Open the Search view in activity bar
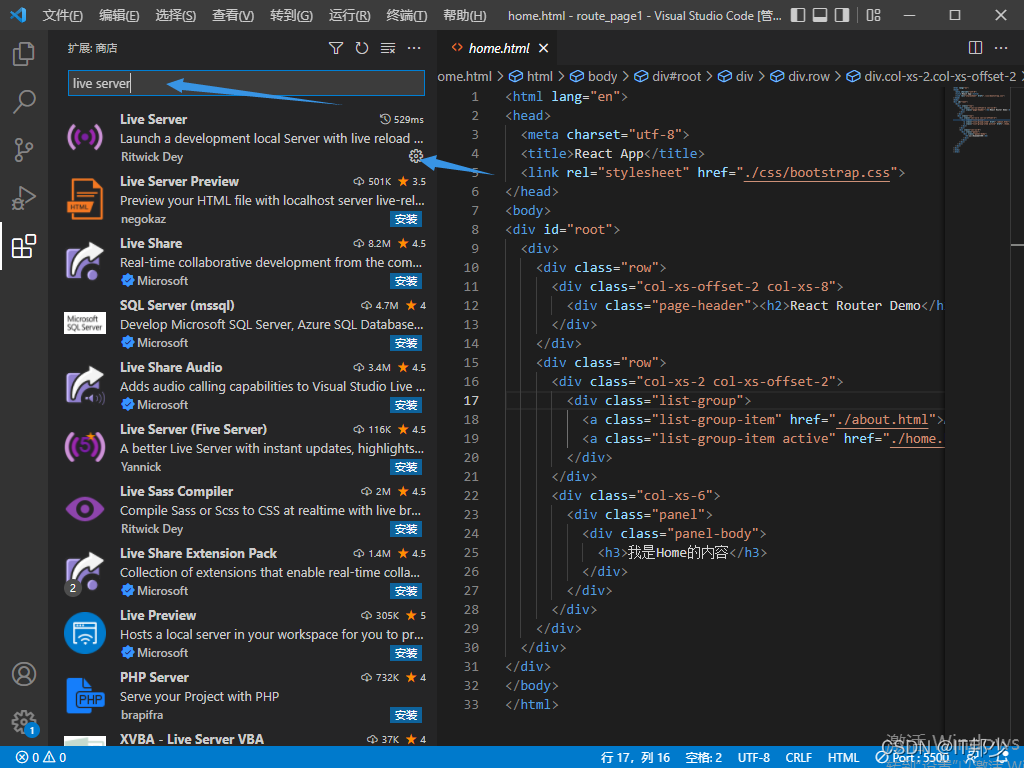The height and width of the screenshot is (768, 1024). [x=24, y=101]
